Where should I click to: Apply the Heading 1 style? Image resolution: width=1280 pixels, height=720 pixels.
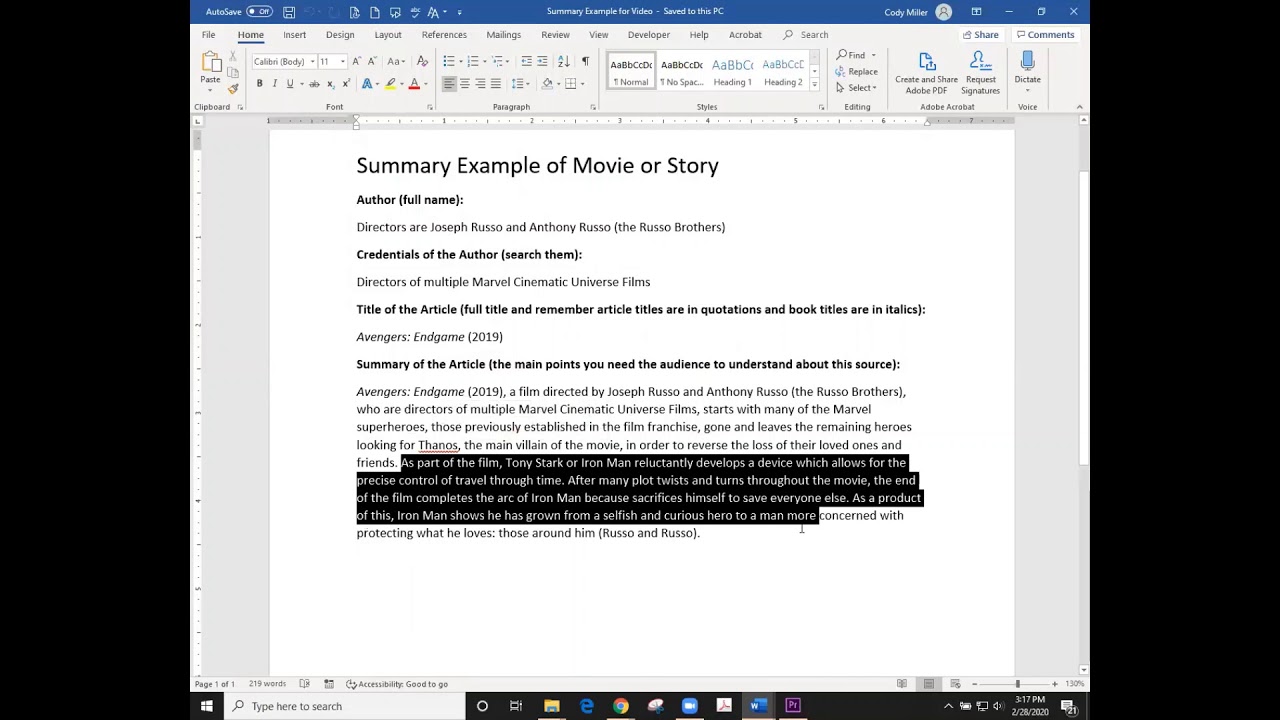click(x=732, y=72)
